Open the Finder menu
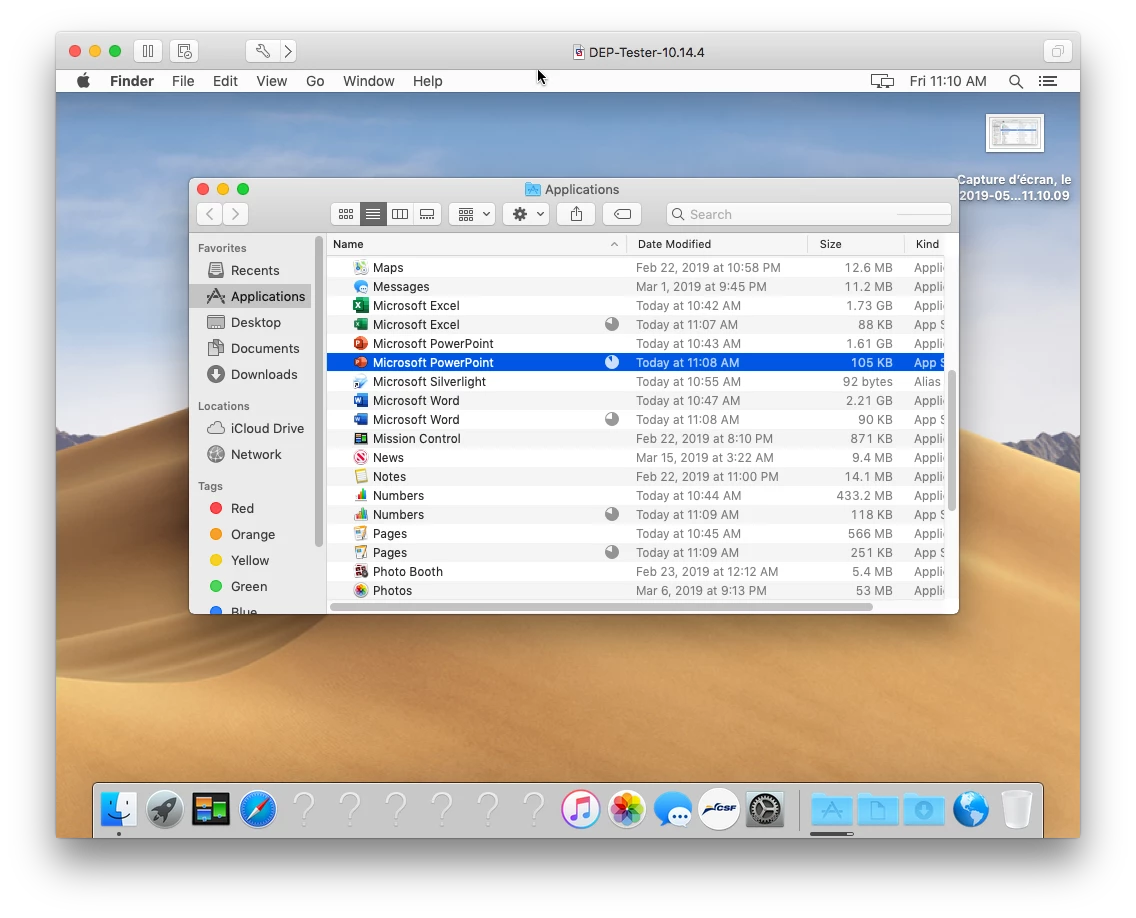 coord(132,81)
